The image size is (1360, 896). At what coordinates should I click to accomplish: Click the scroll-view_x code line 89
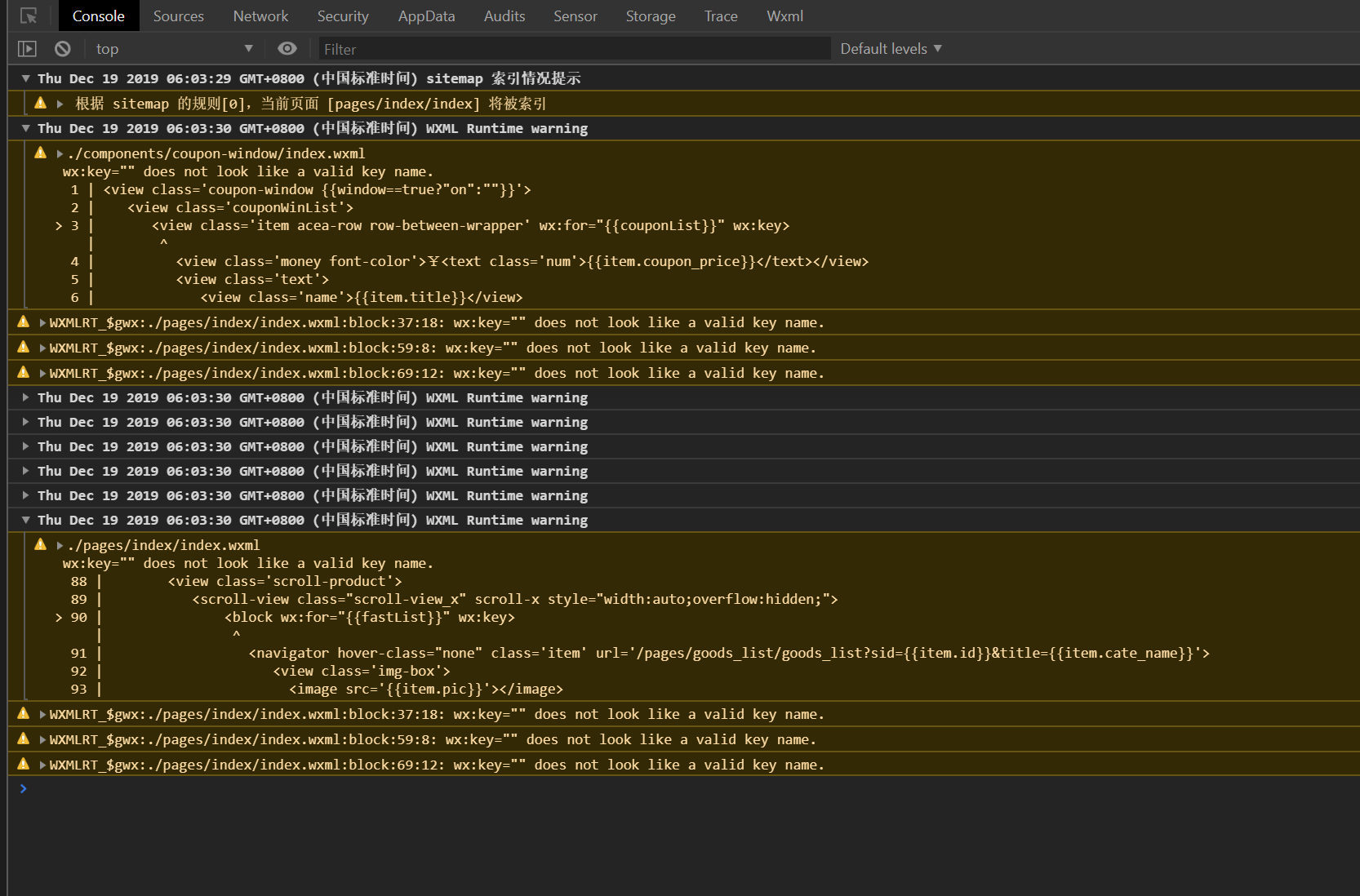pyautogui.click(x=515, y=599)
